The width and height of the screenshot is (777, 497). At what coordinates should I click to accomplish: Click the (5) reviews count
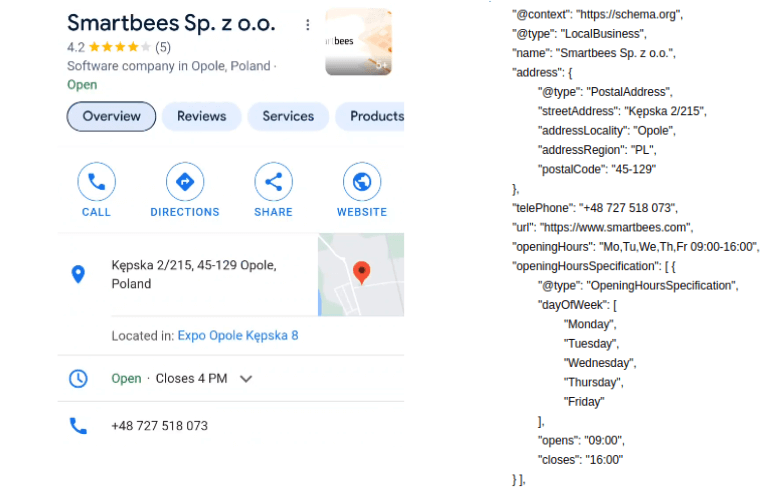pos(163,47)
